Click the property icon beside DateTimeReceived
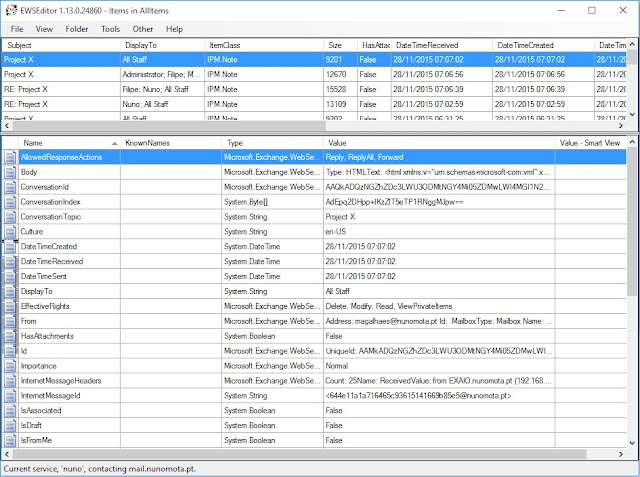640x477 pixels. click(x=10, y=262)
